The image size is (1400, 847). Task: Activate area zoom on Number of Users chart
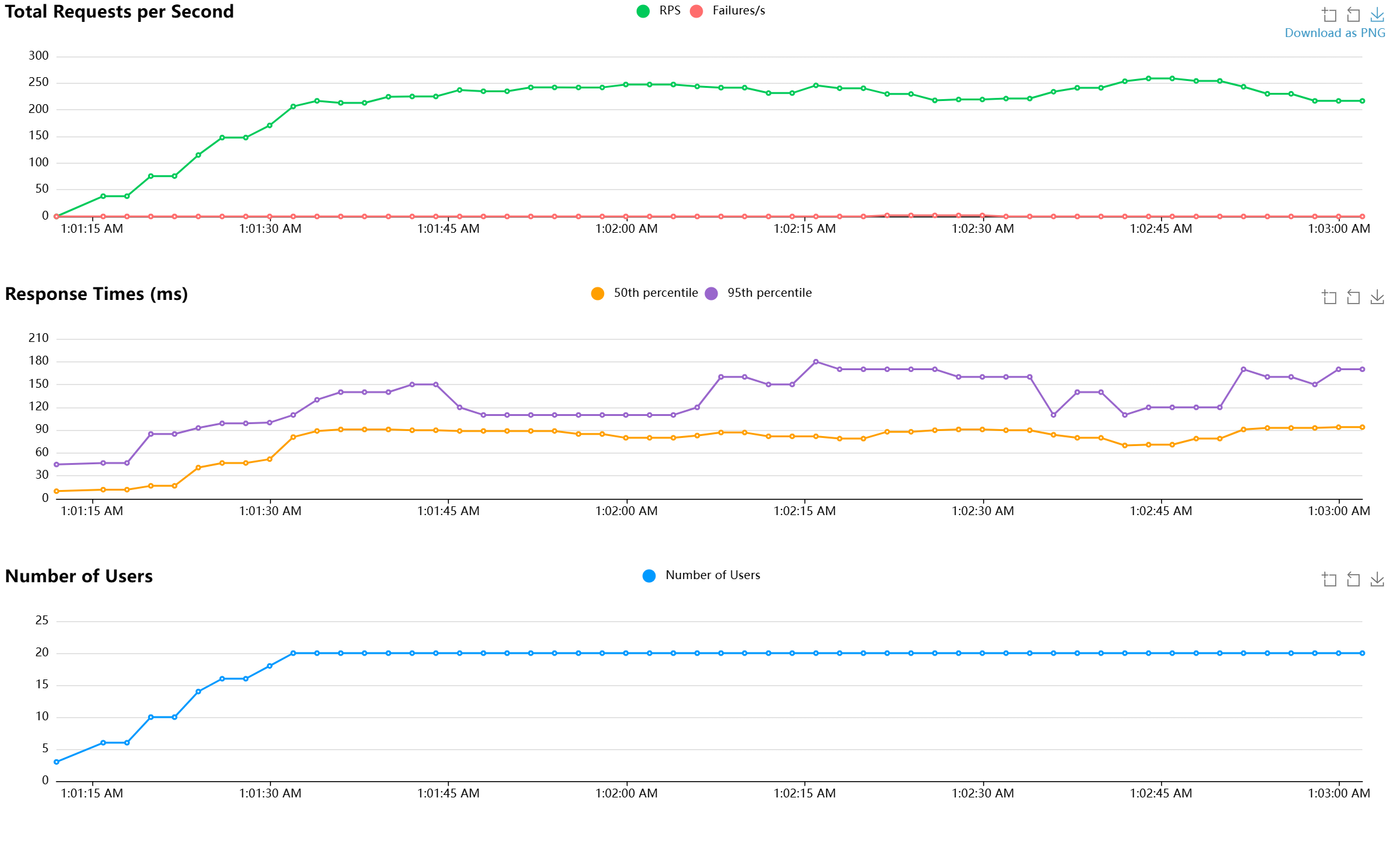(x=1329, y=579)
